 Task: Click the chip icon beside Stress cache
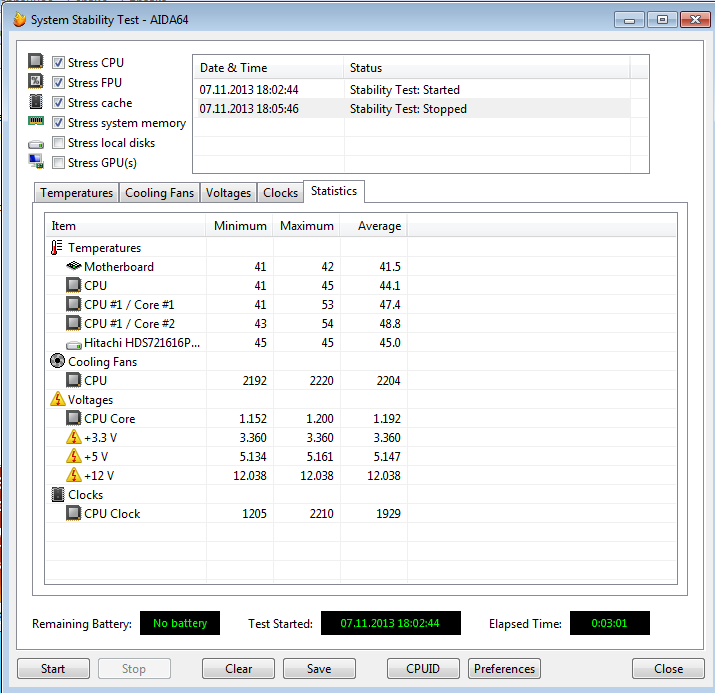click(x=36, y=101)
